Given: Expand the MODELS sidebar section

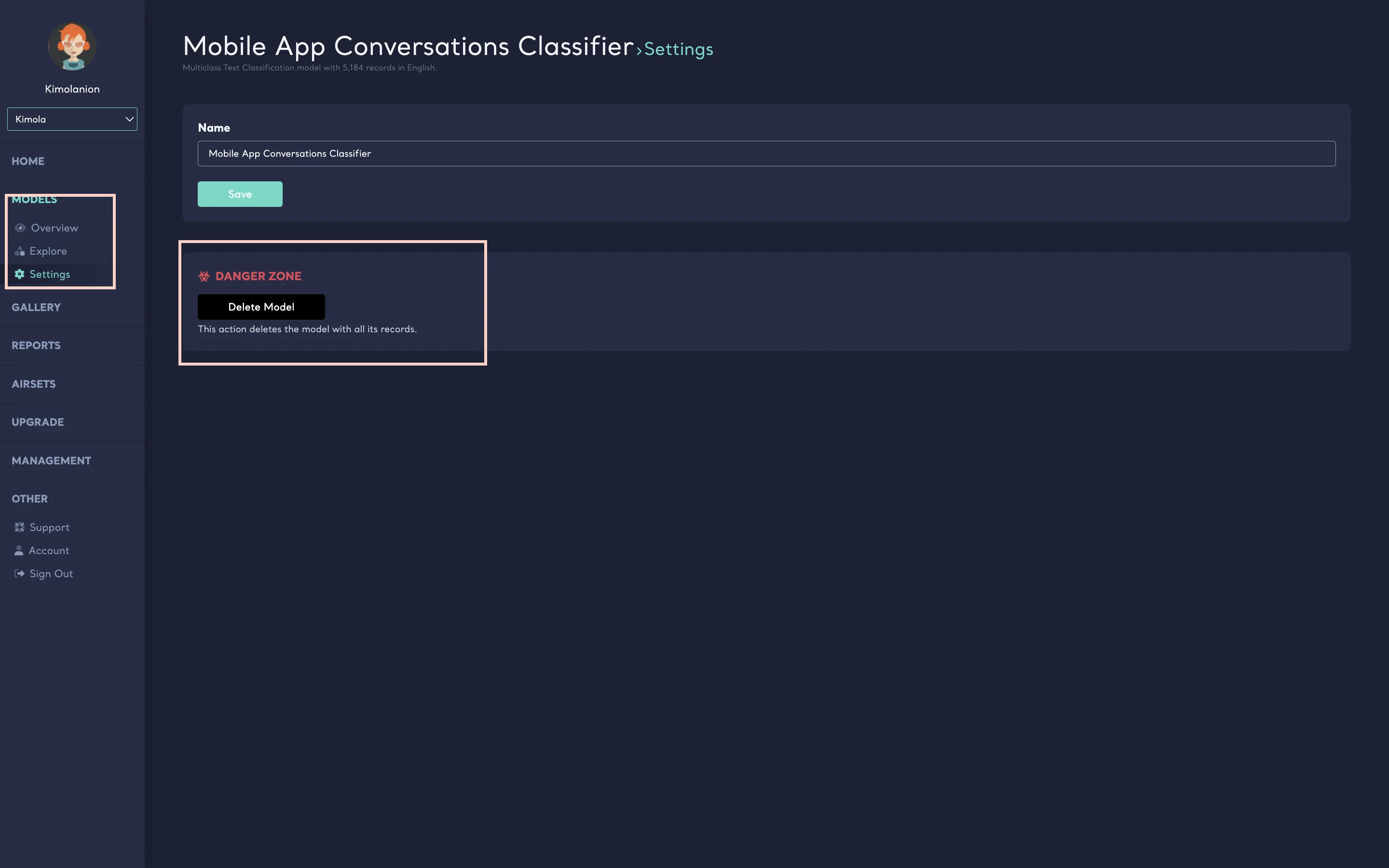Looking at the screenshot, I should point(34,200).
